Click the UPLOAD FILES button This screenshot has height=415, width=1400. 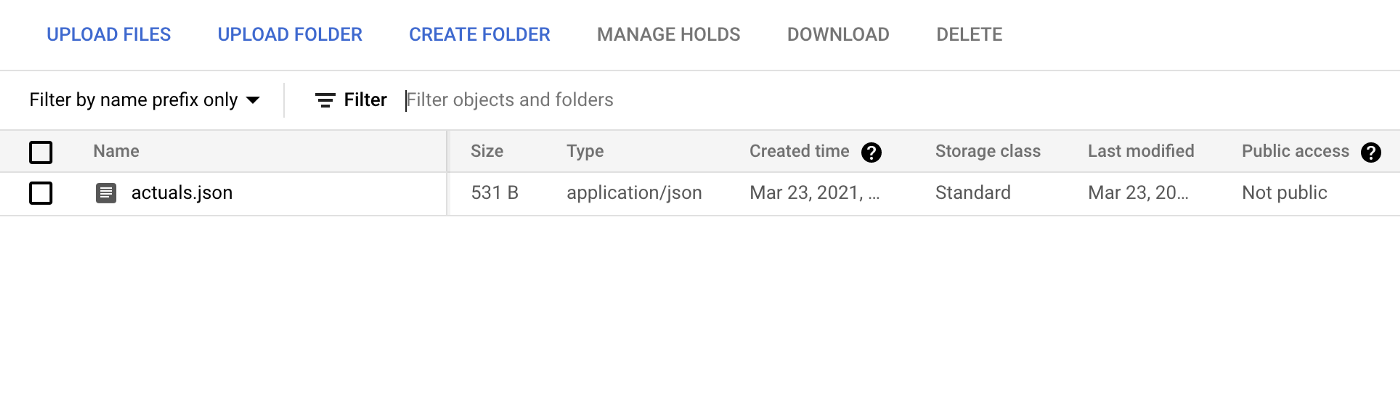109,35
